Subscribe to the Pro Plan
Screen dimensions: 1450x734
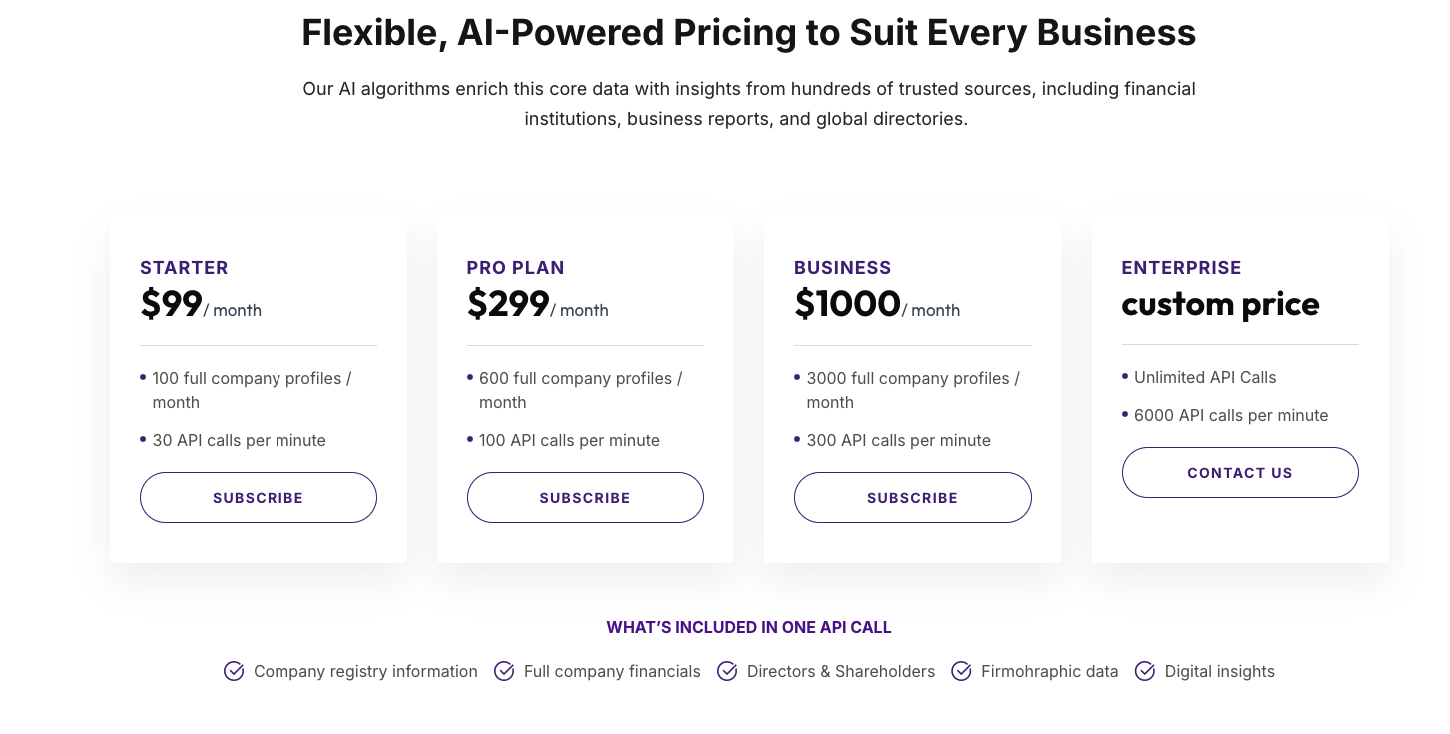pyautogui.click(x=585, y=497)
